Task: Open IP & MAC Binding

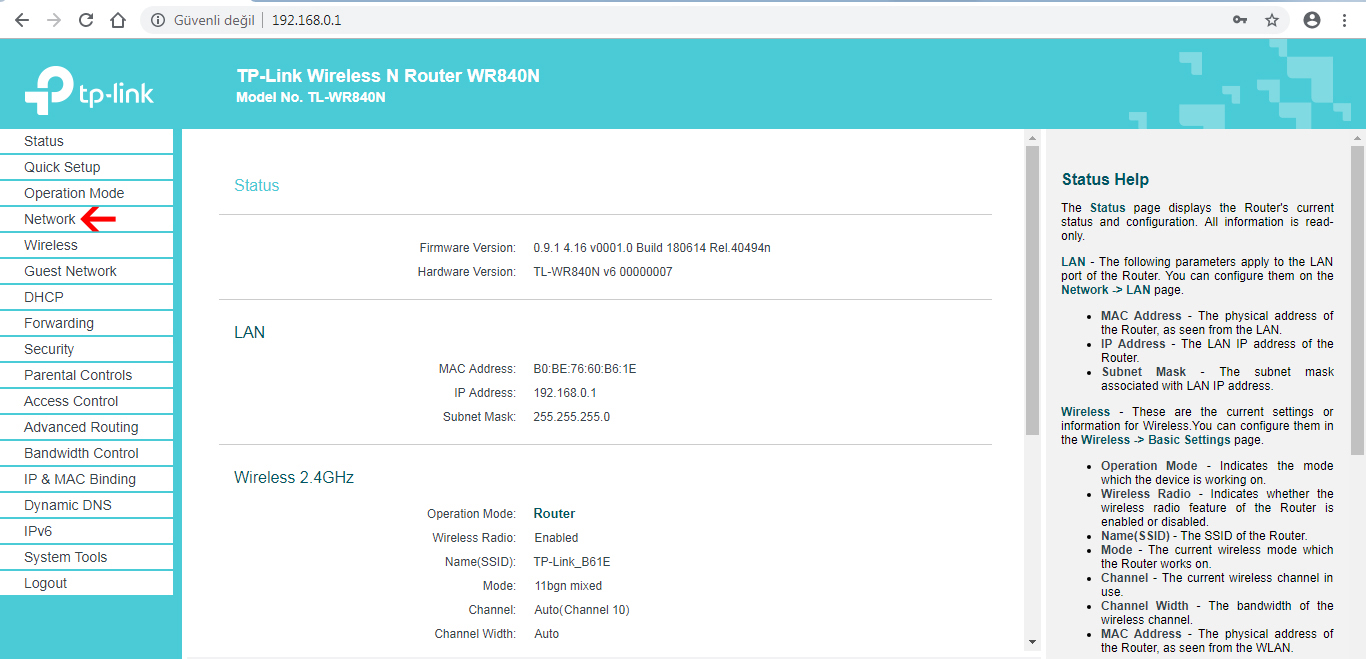Action: tap(87, 479)
